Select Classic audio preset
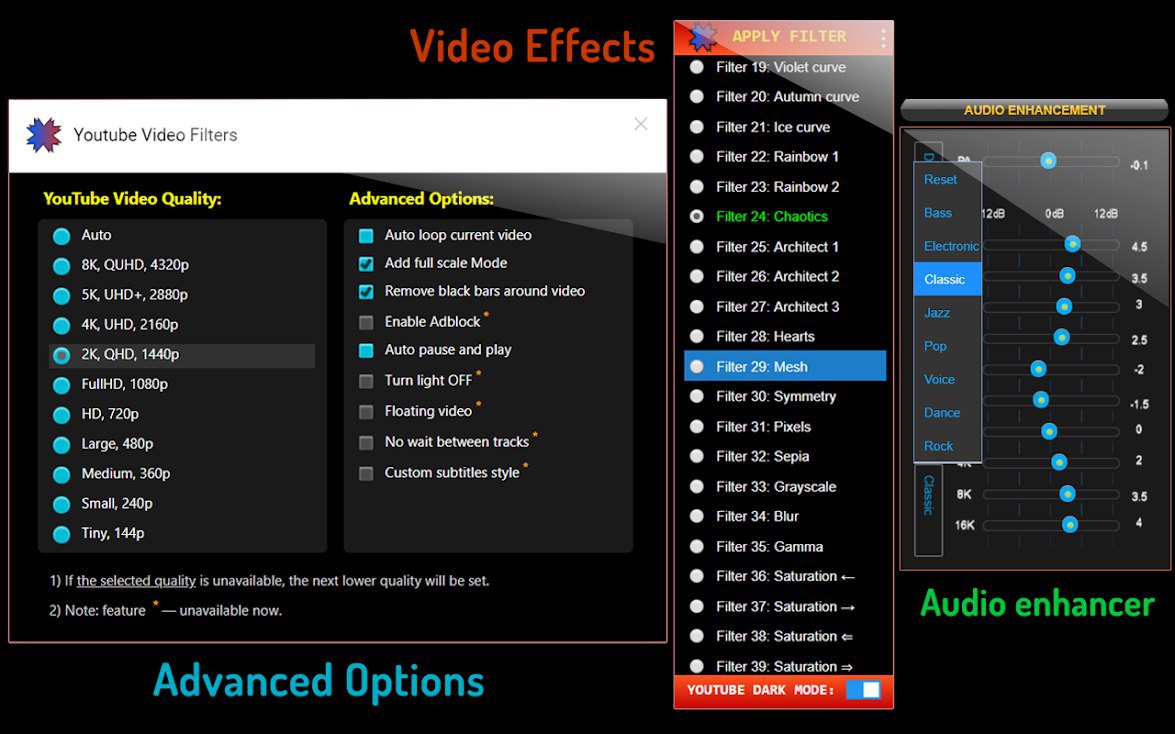This screenshot has width=1175, height=734. pos(947,279)
